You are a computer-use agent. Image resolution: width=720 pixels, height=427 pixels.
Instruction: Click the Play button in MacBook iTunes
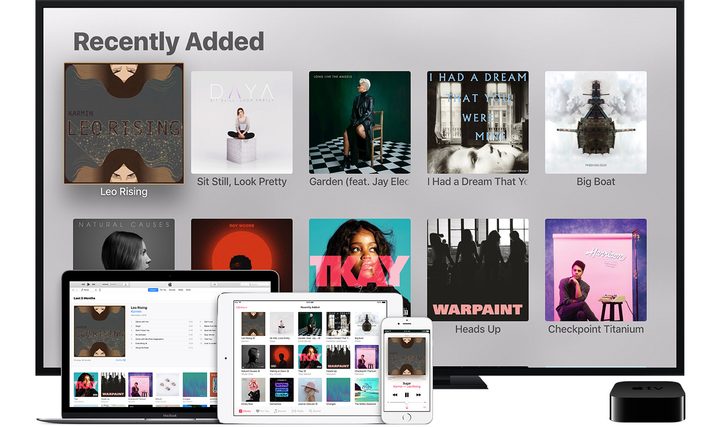89,285
